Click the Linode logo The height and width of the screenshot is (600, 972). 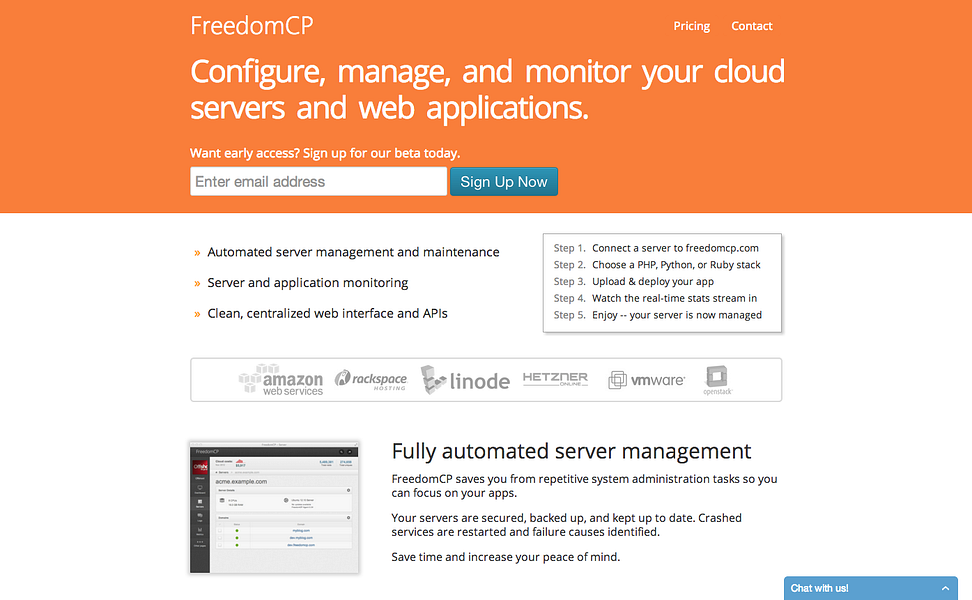pos(465,380)
